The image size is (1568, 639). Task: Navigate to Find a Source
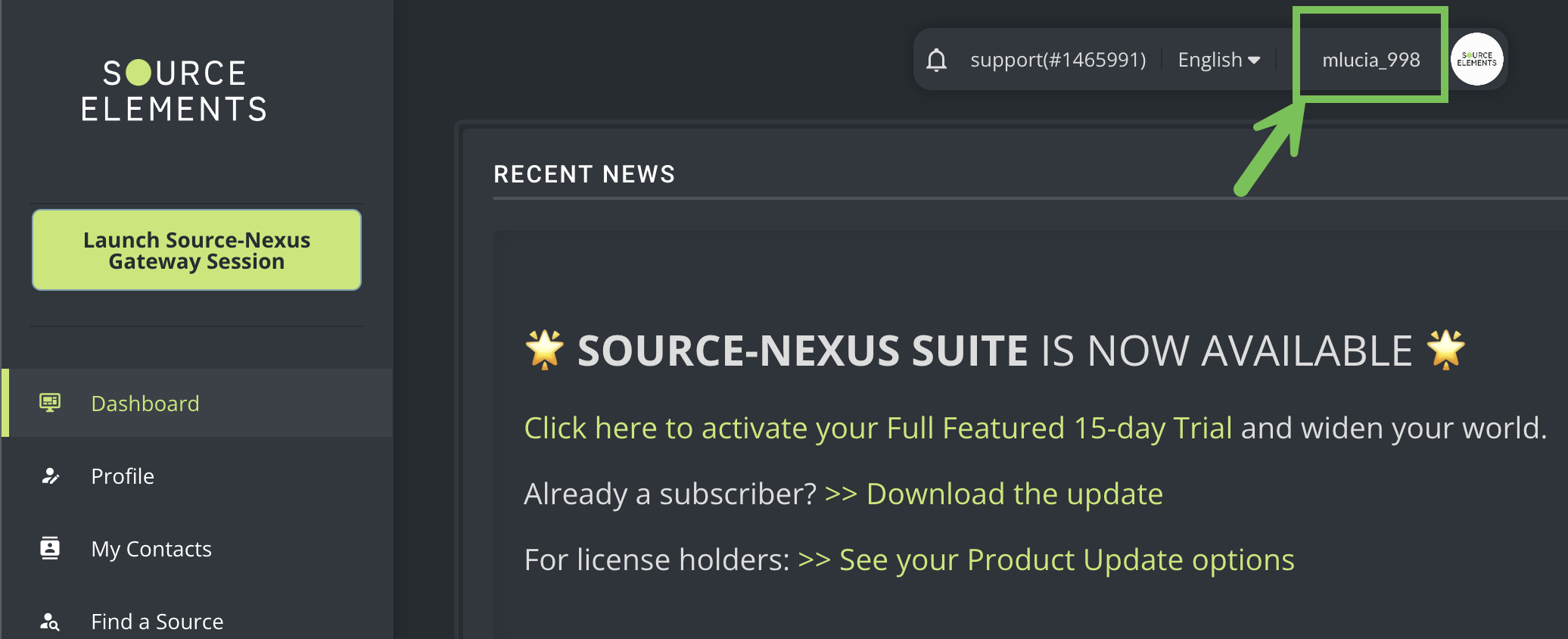(157, 622)
